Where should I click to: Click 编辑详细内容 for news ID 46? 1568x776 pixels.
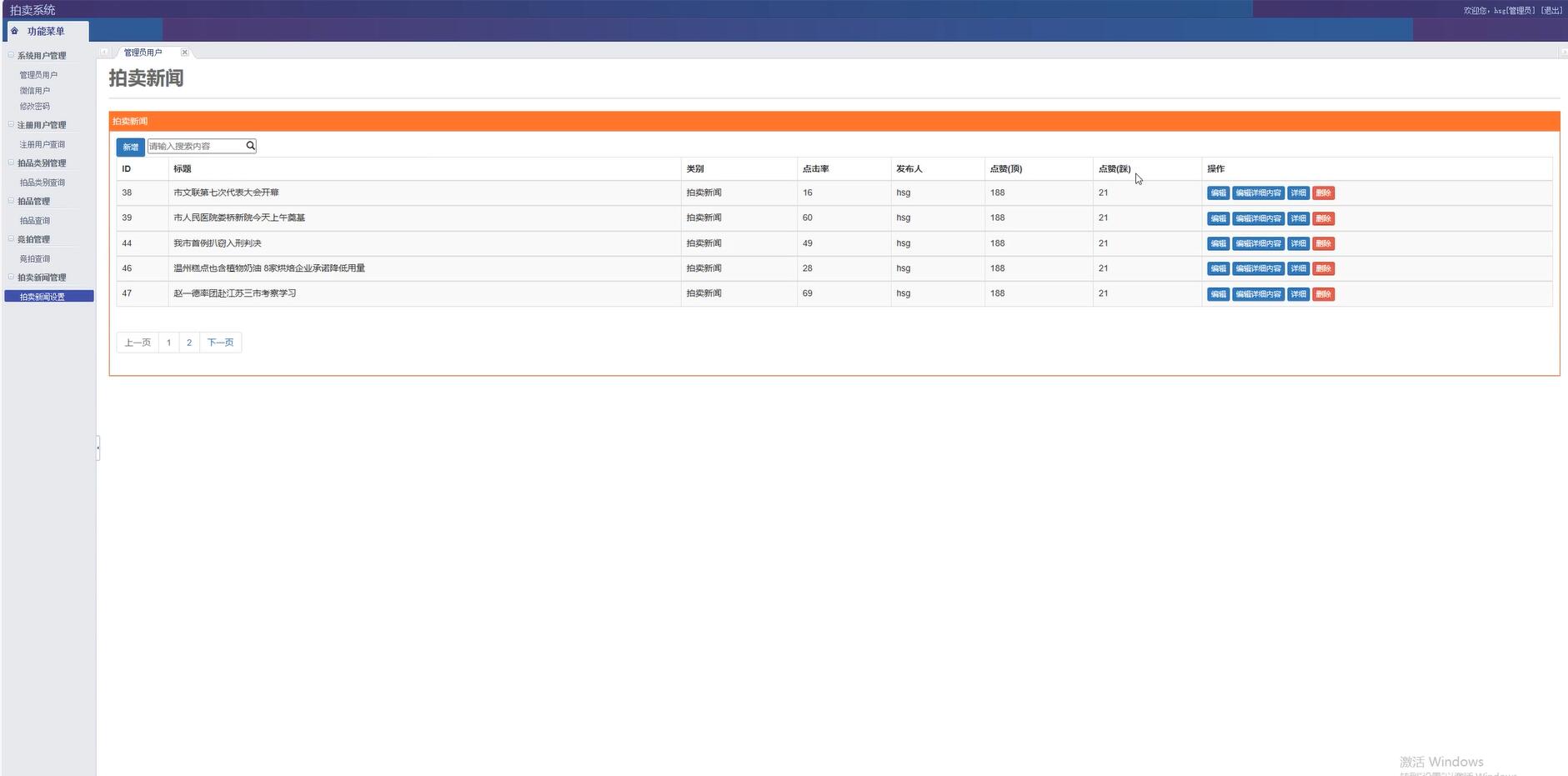tap(1259, 268)
